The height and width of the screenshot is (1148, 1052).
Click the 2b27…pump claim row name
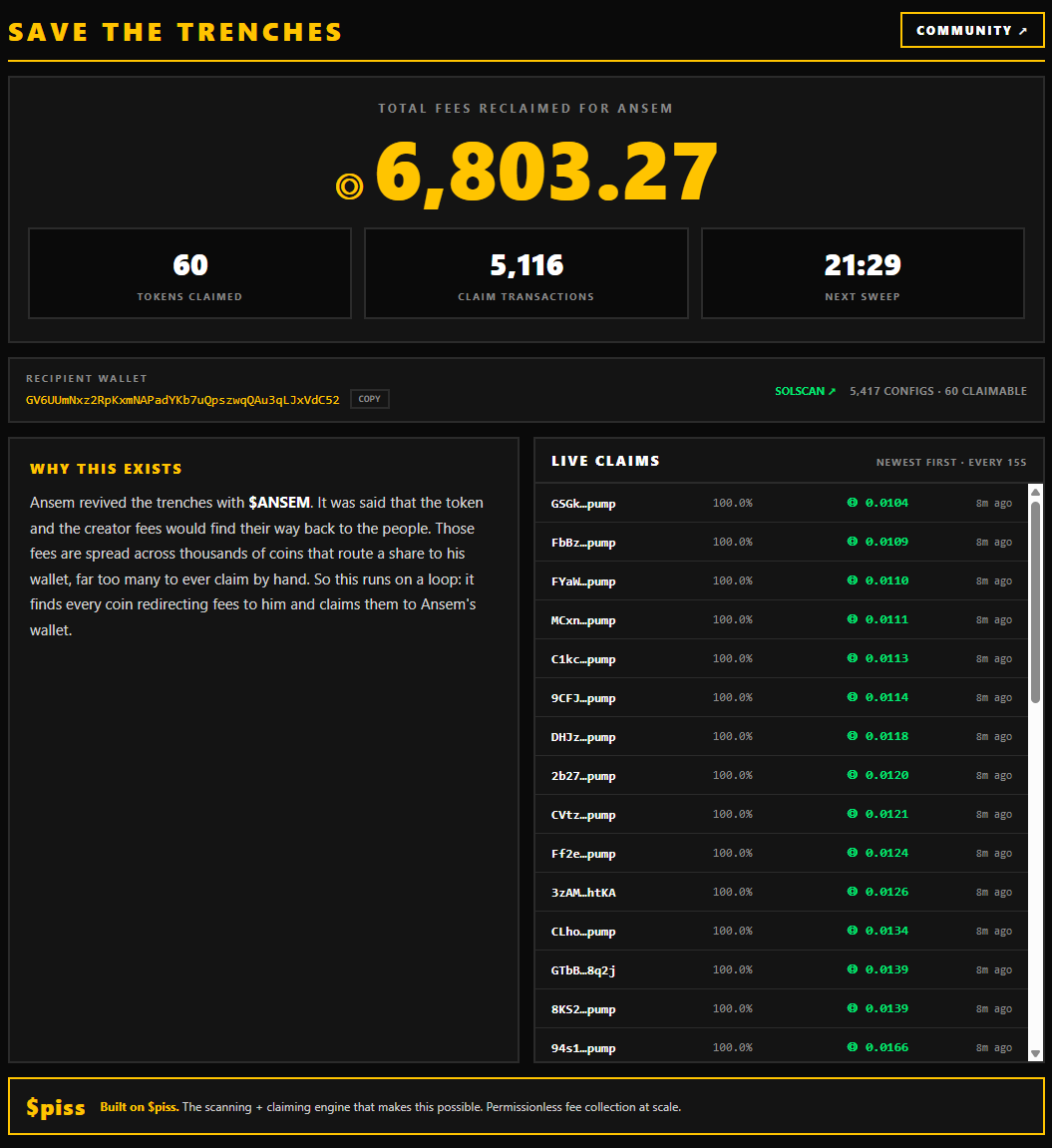(x=583, y=776)
